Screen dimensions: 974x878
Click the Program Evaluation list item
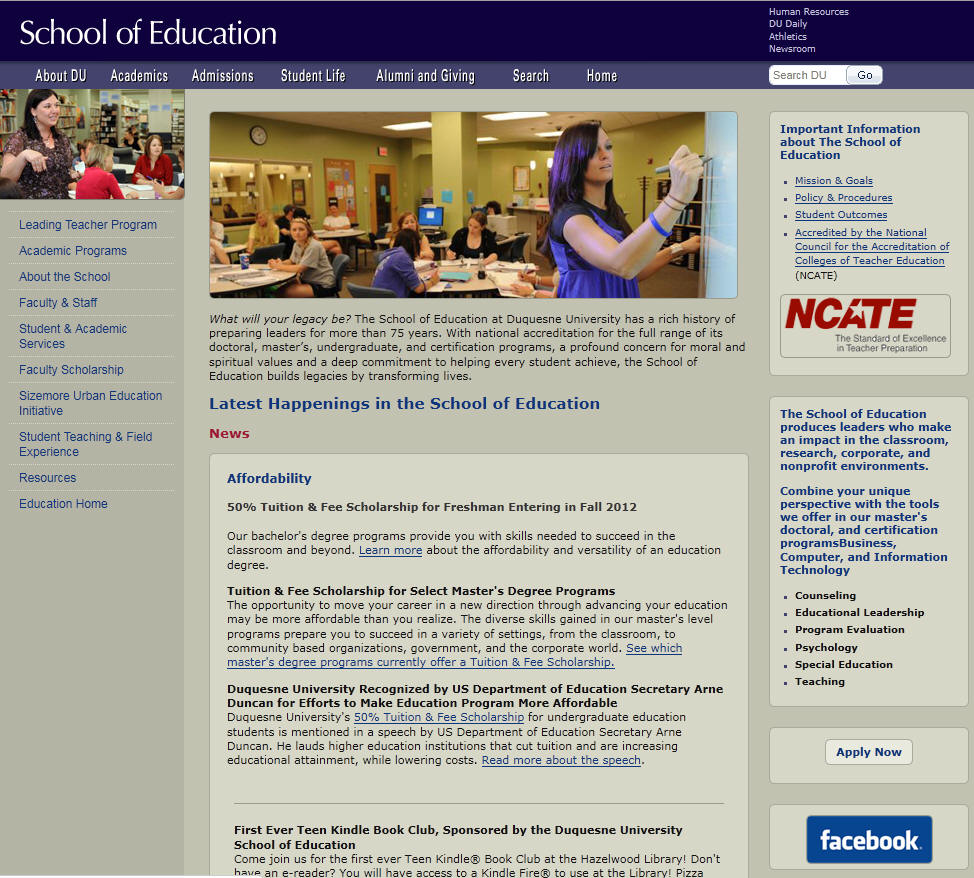(x=850, y=629)
